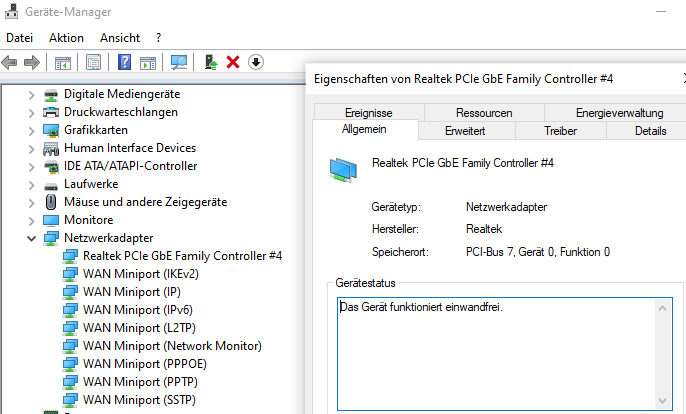Click the Properties toolbar icon
The image size is (686, 414).
(94, 62)
